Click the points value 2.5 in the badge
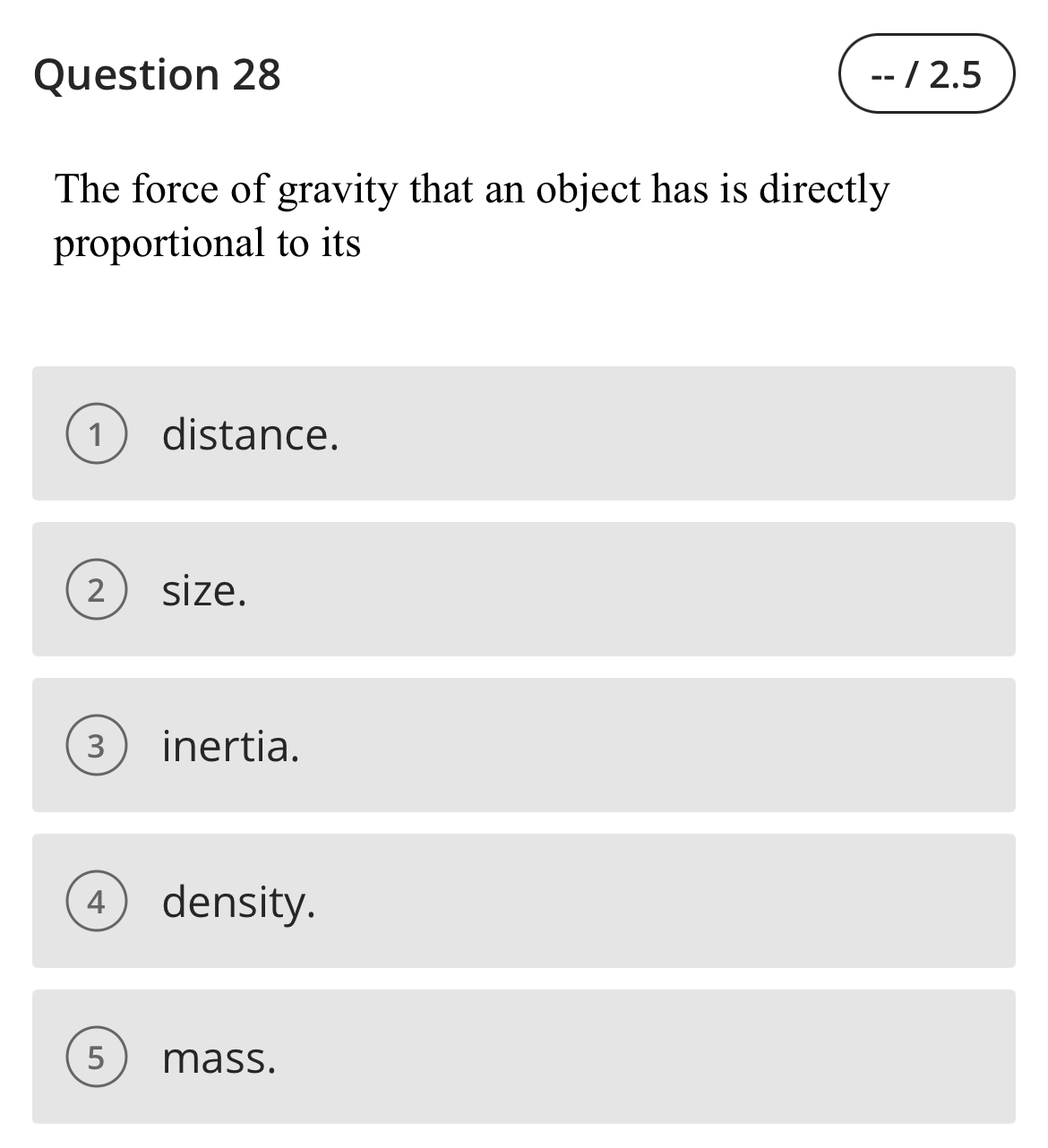Image resolution: width=1048 pixels, height=1148 pixels. (x=955, y=76)
